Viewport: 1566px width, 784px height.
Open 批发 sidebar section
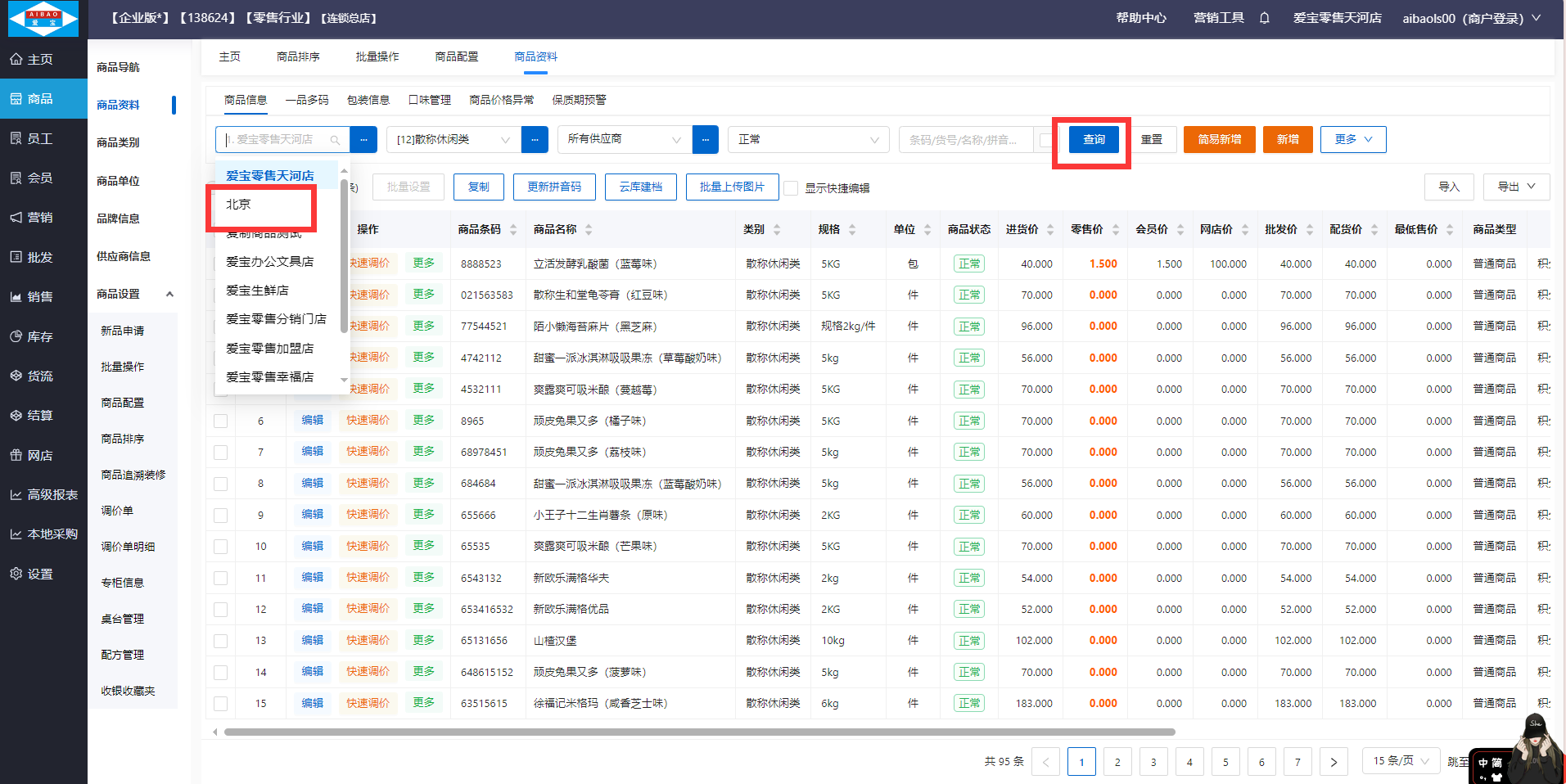(43, 257)
